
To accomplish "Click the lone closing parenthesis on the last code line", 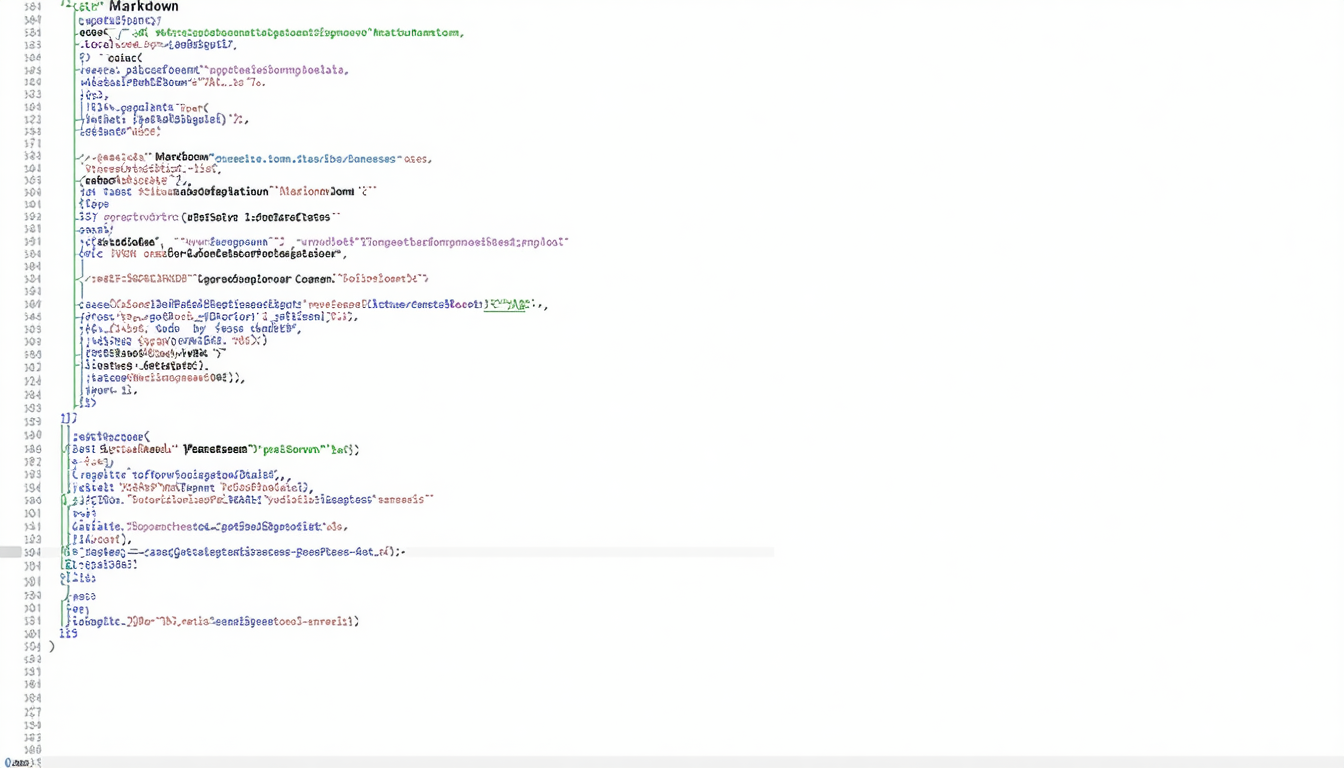I will tap(52, 646).
